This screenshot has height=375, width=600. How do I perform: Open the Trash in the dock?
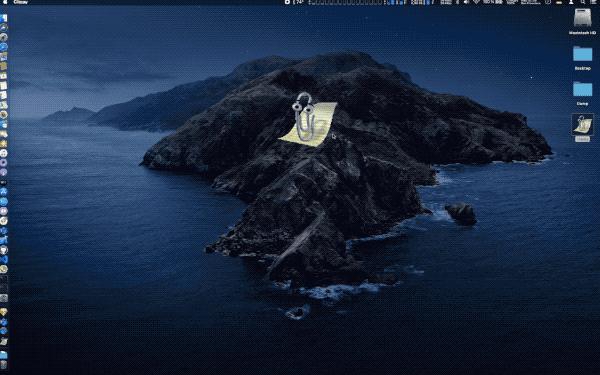(3, 365)
